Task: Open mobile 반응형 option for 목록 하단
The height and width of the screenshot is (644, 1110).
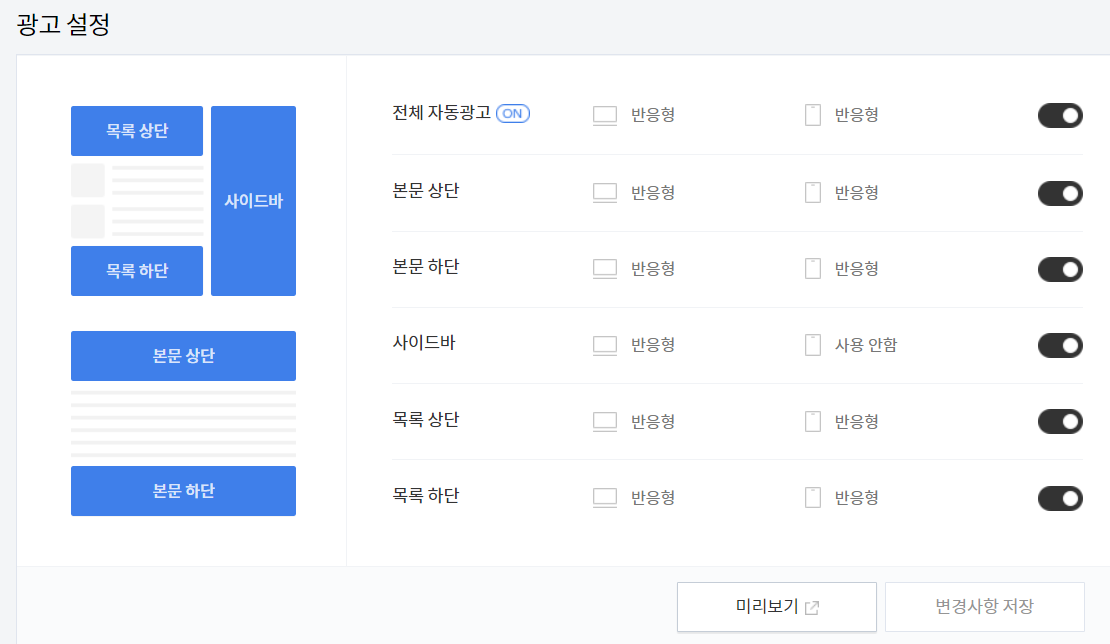Action: pos(857,498)
